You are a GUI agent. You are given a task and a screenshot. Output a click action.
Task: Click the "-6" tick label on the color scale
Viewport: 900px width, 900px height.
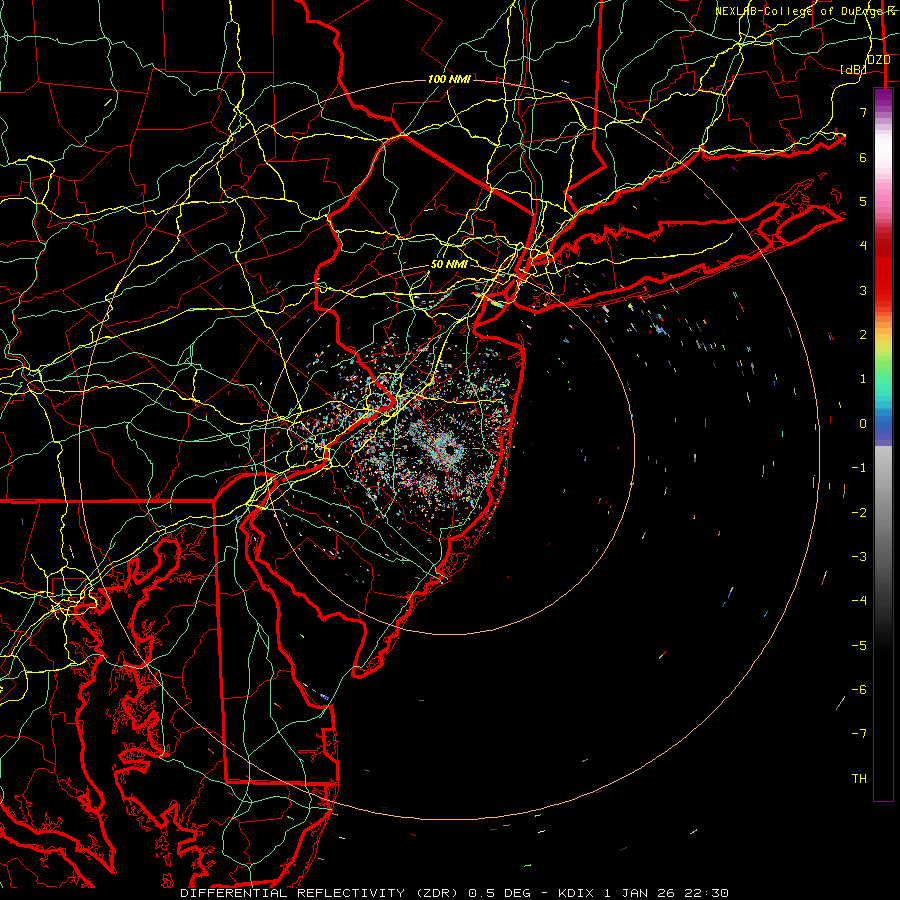859,689
